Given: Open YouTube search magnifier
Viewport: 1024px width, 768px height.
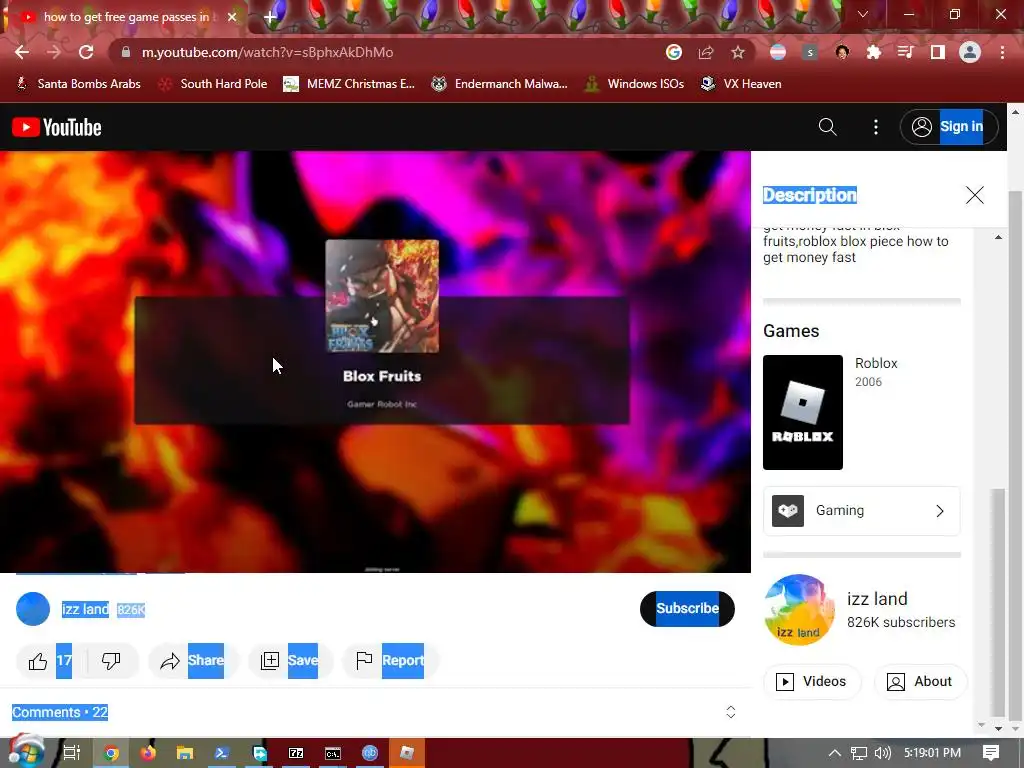Looking at the screenshot, I should (827, 127).
